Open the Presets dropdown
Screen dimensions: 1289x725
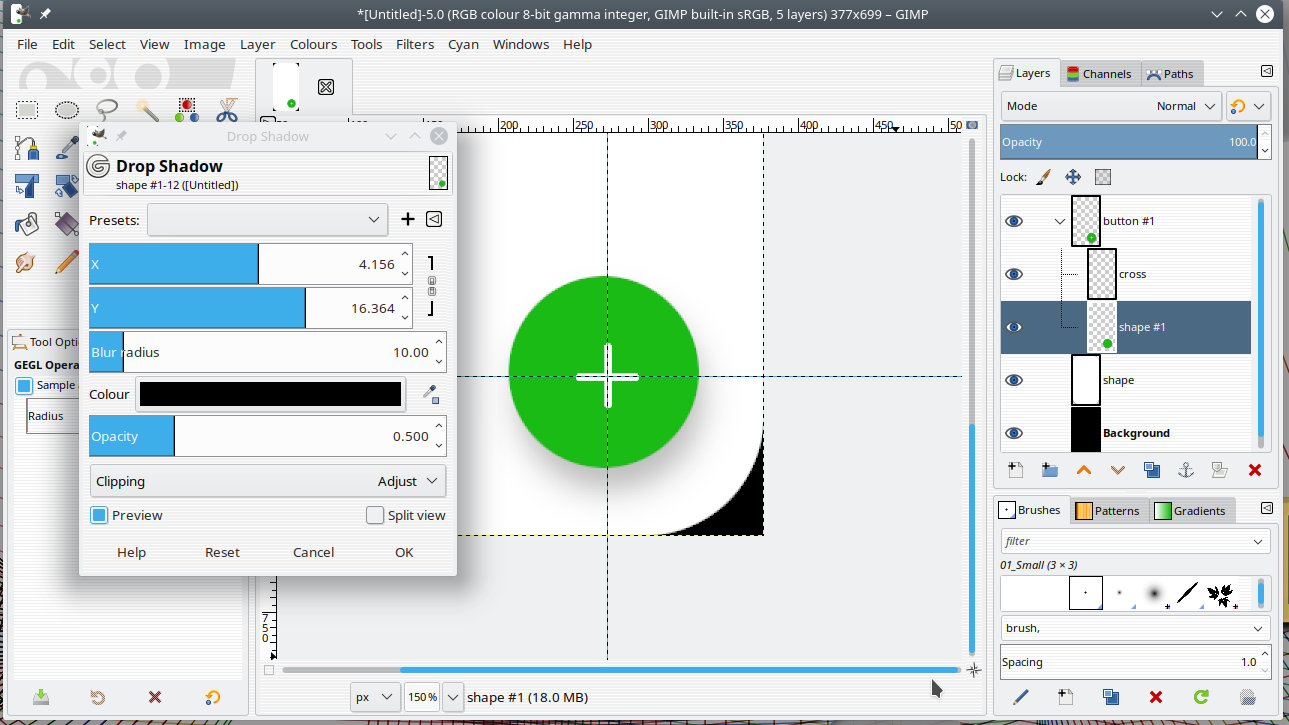point(267,220)
